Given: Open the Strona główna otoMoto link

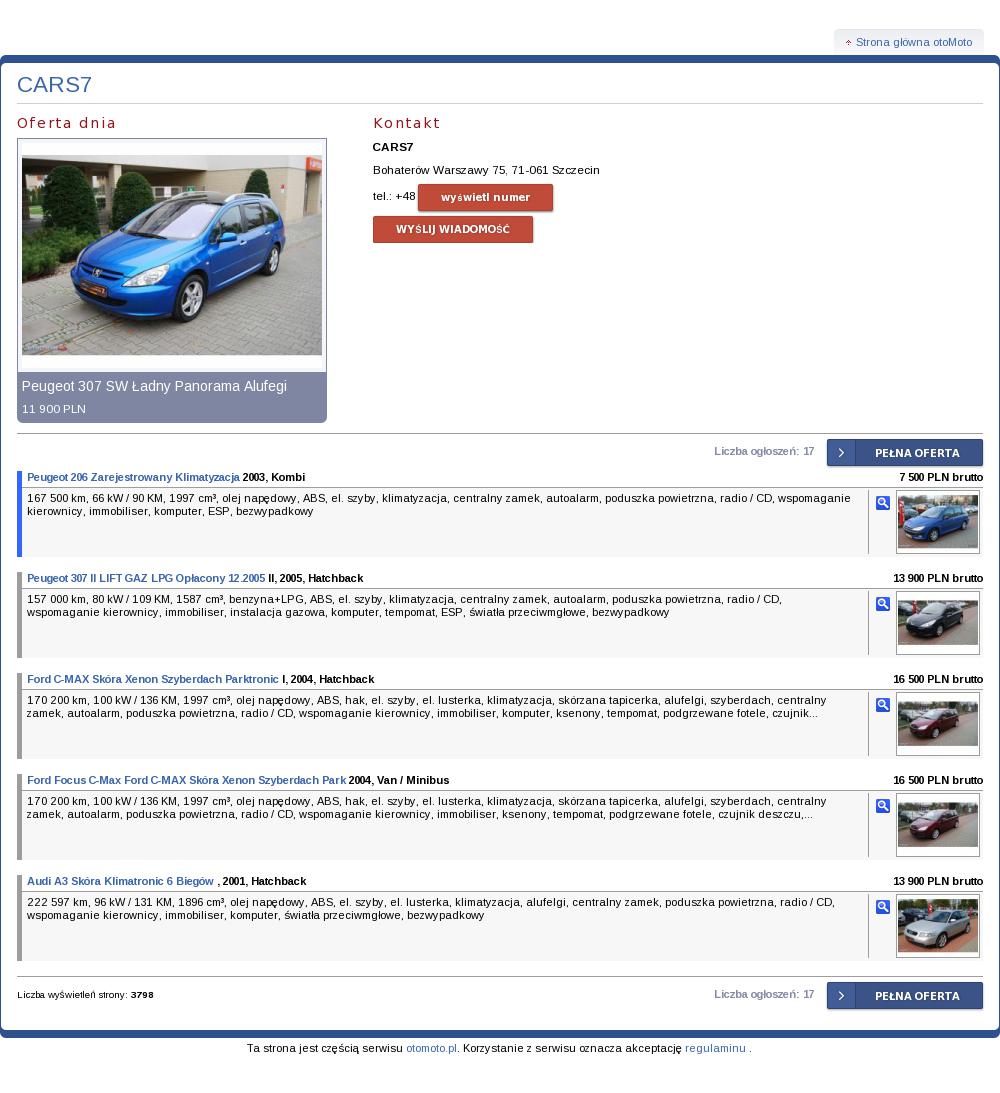Looking at the screenshot, I should (x=913, y=43).
